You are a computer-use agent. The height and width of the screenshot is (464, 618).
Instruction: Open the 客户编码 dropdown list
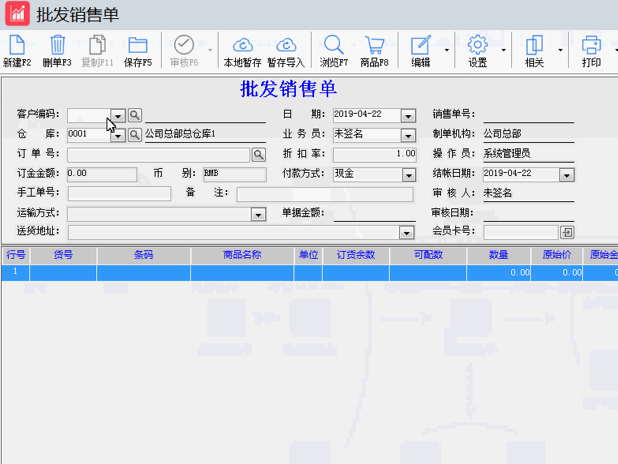click(118, 116)
